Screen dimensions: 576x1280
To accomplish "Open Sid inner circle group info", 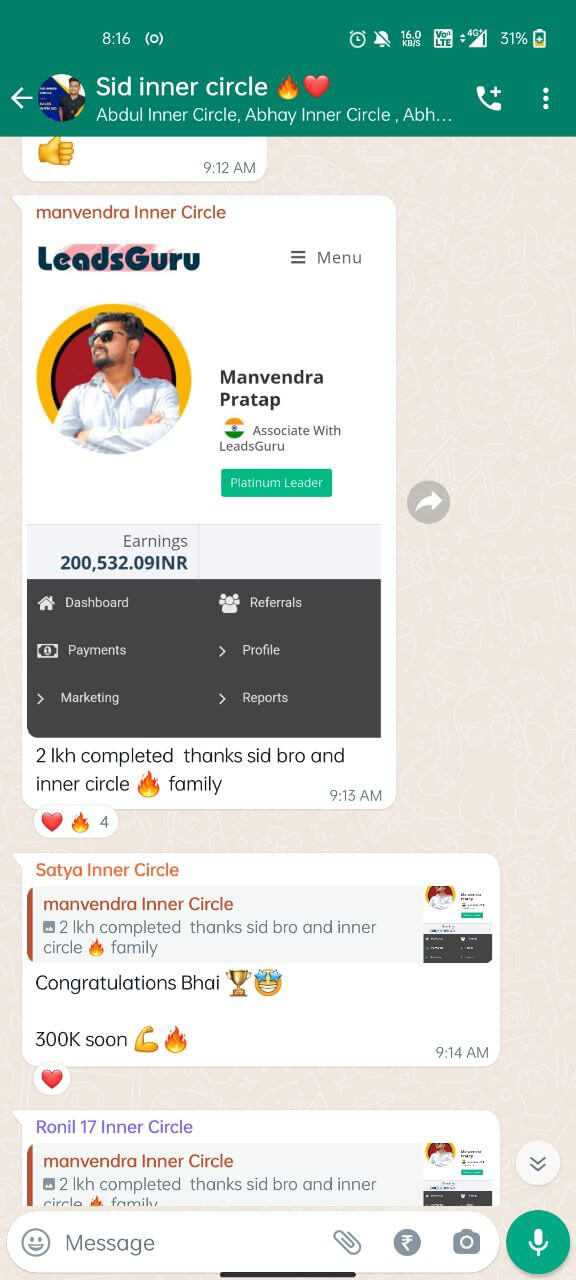I will coord(274,98).
